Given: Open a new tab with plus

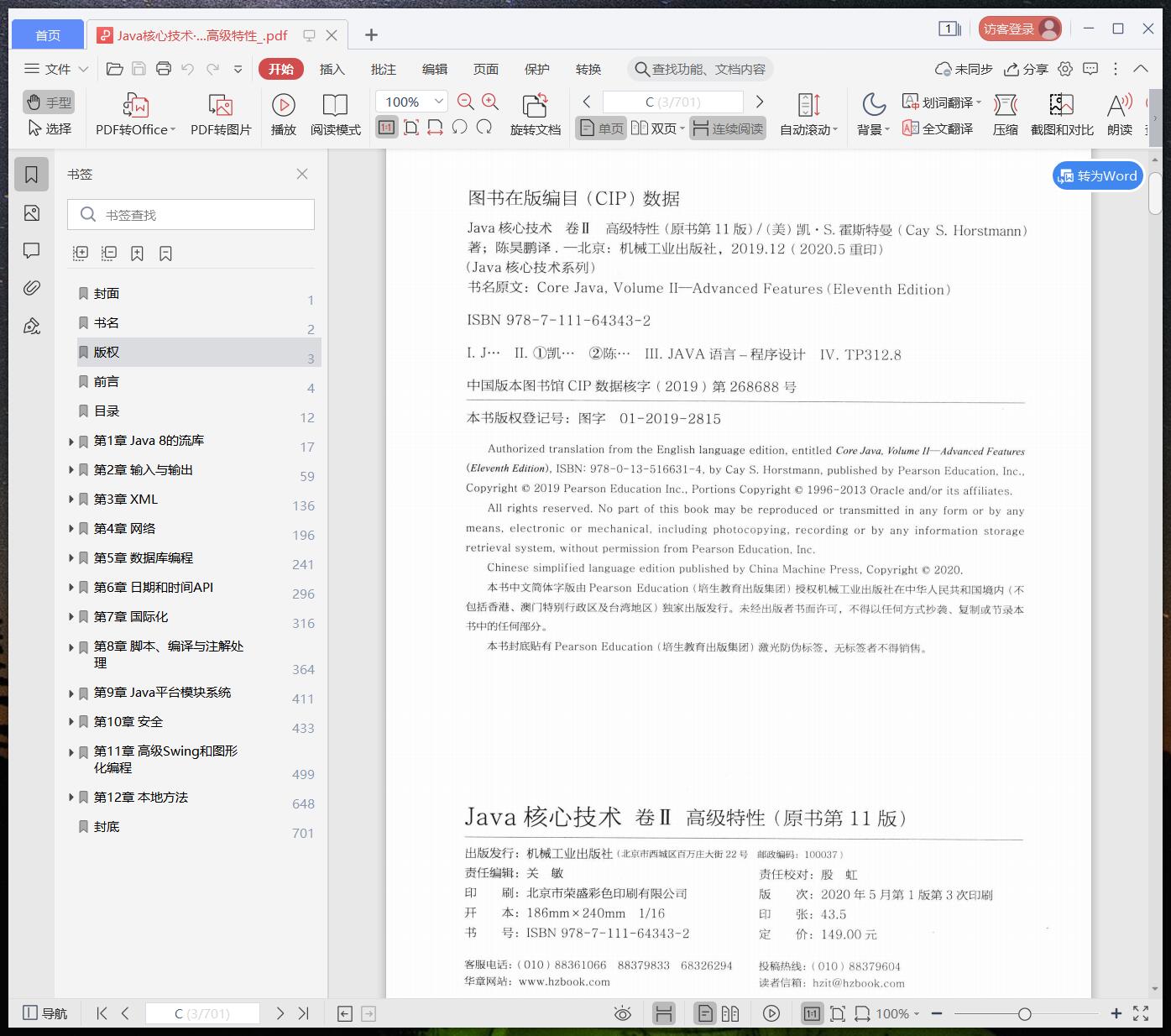Looking at the screenshot, I should point(371,34).
